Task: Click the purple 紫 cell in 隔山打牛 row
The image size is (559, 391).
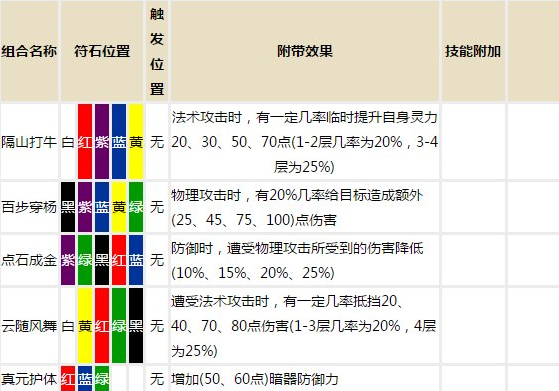Action: coord(102,142)
